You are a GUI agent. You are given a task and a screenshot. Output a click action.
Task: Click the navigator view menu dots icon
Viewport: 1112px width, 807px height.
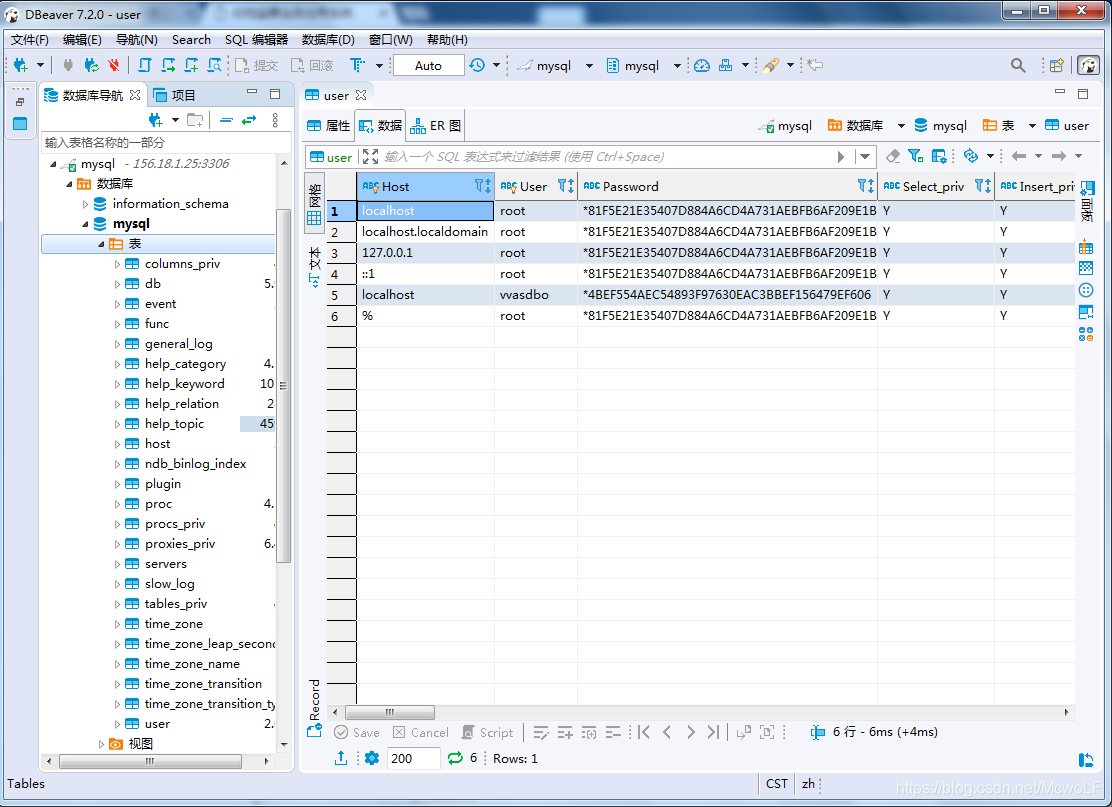(x=275, y=120)
